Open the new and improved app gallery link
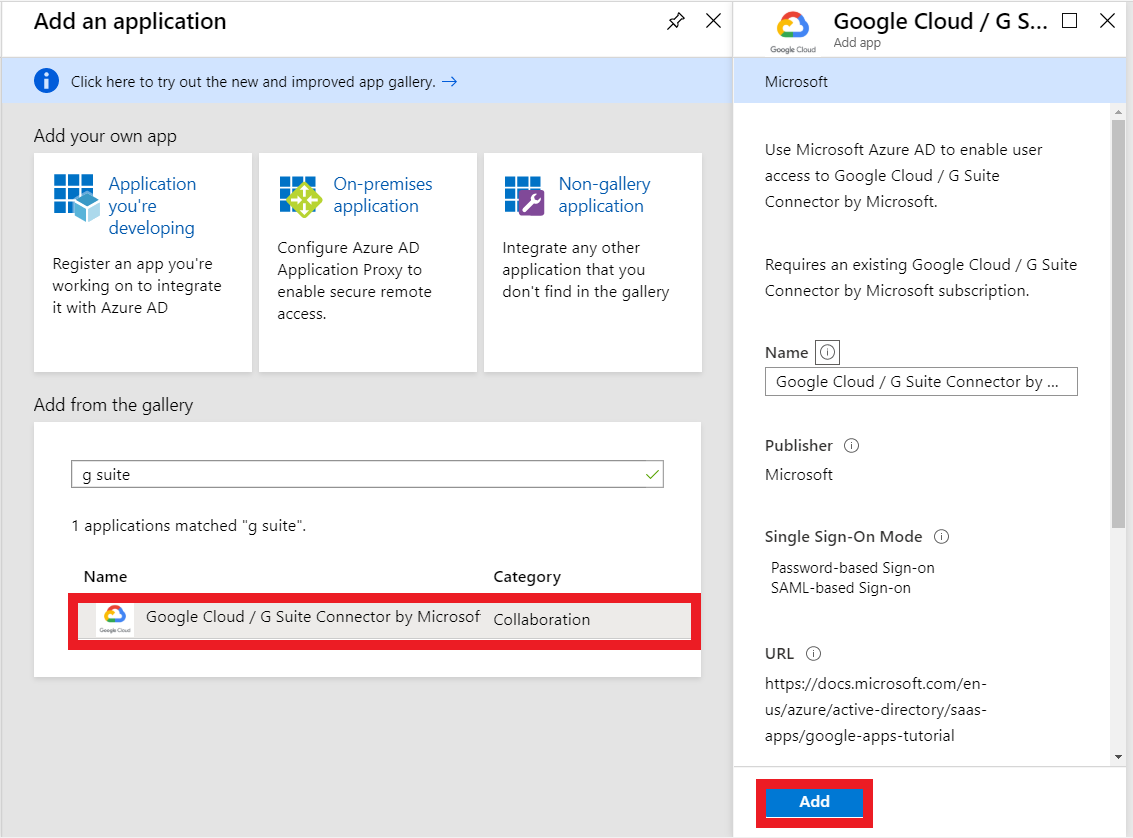1133x838 pixels. [250, 81]
